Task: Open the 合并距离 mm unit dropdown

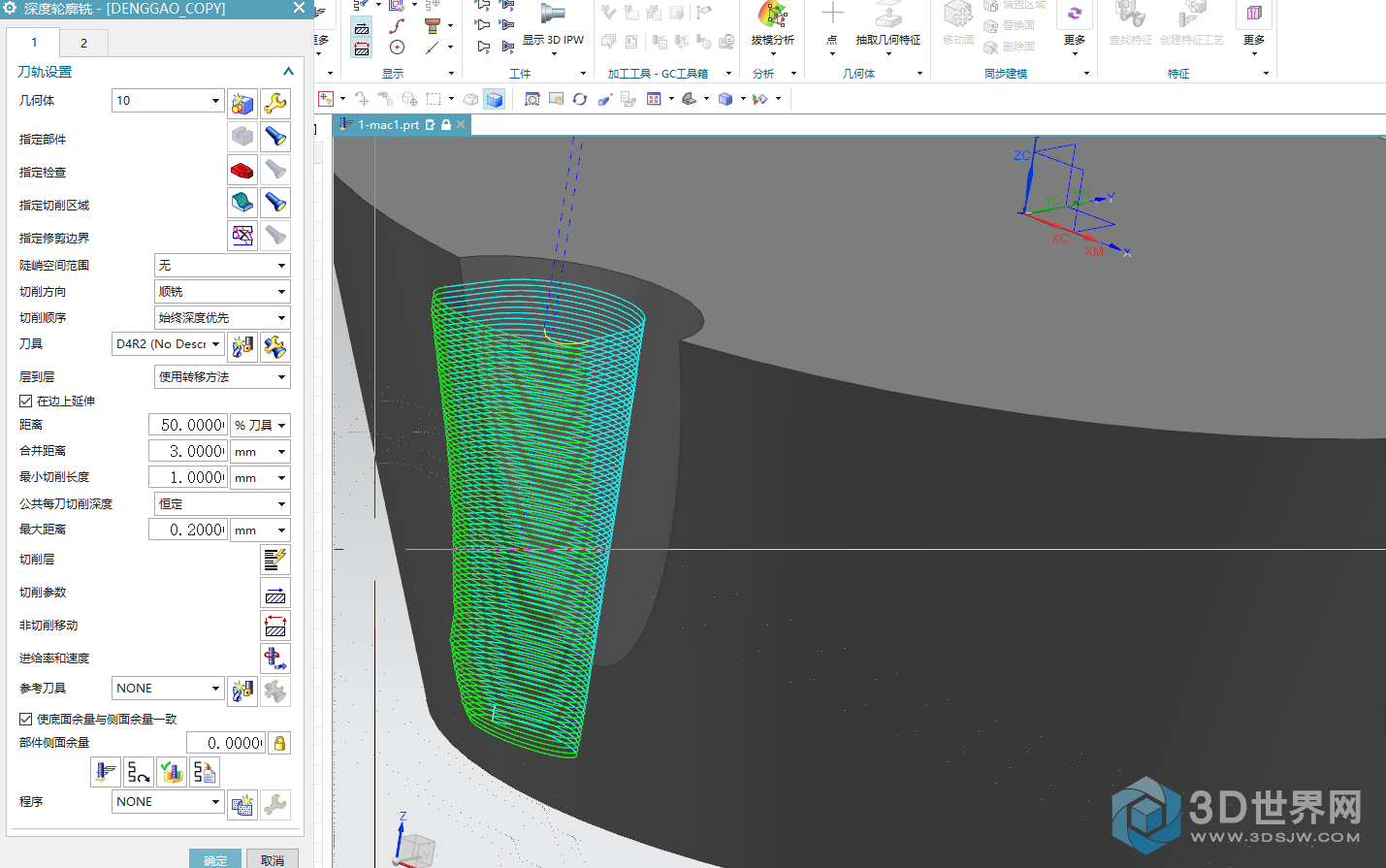Action: point(260,451)
